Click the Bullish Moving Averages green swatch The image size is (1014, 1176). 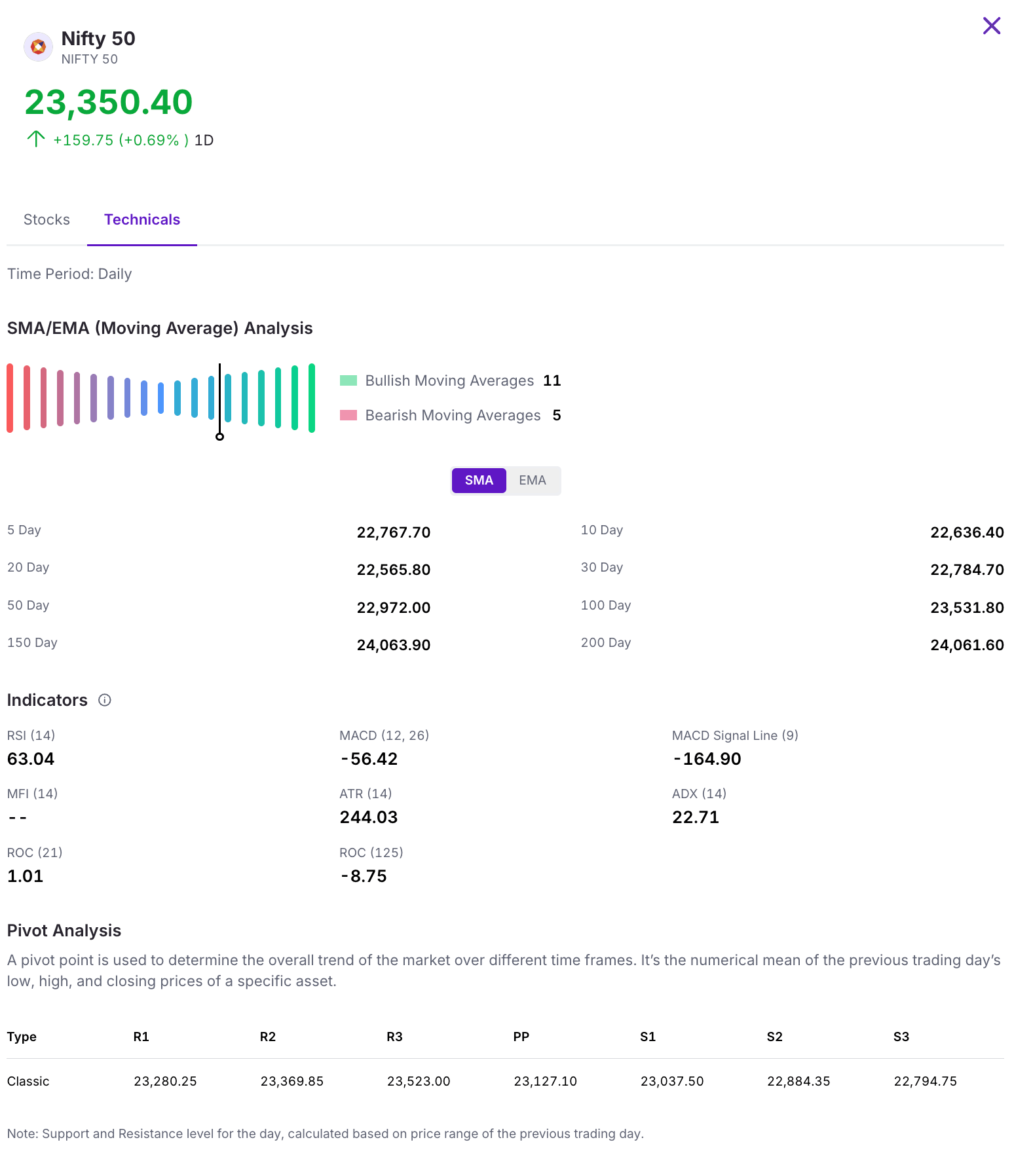pos(348,381)
